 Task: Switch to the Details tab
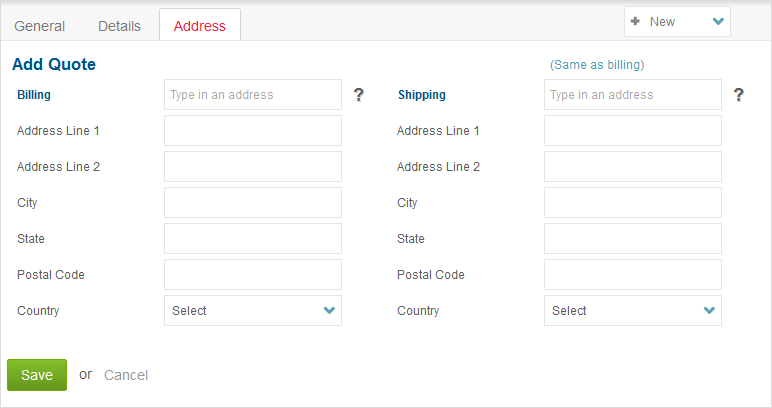pyautogui.click(x=119, y=26)
